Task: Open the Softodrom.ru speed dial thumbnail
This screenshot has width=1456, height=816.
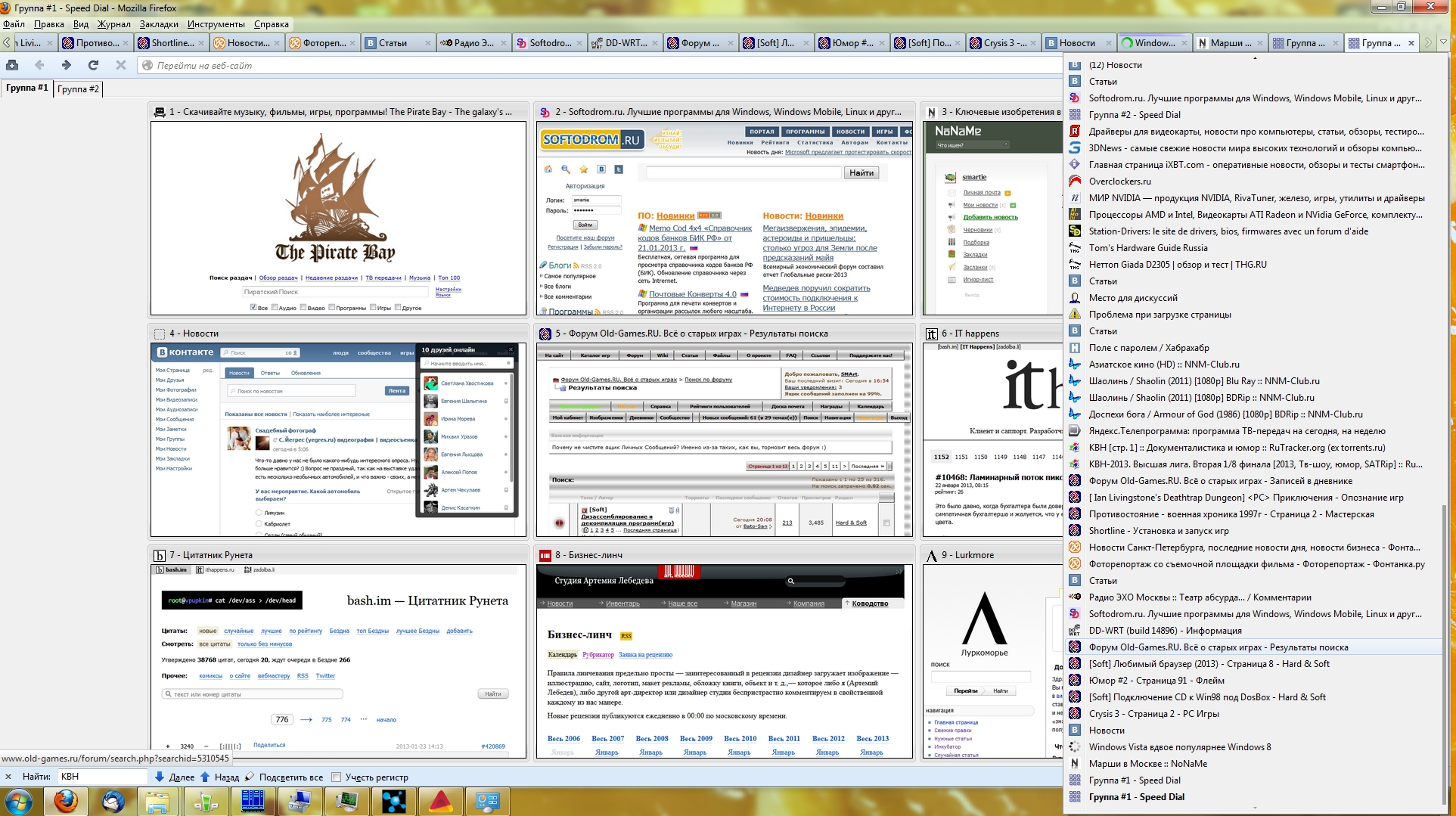Action: pos(724,218)
